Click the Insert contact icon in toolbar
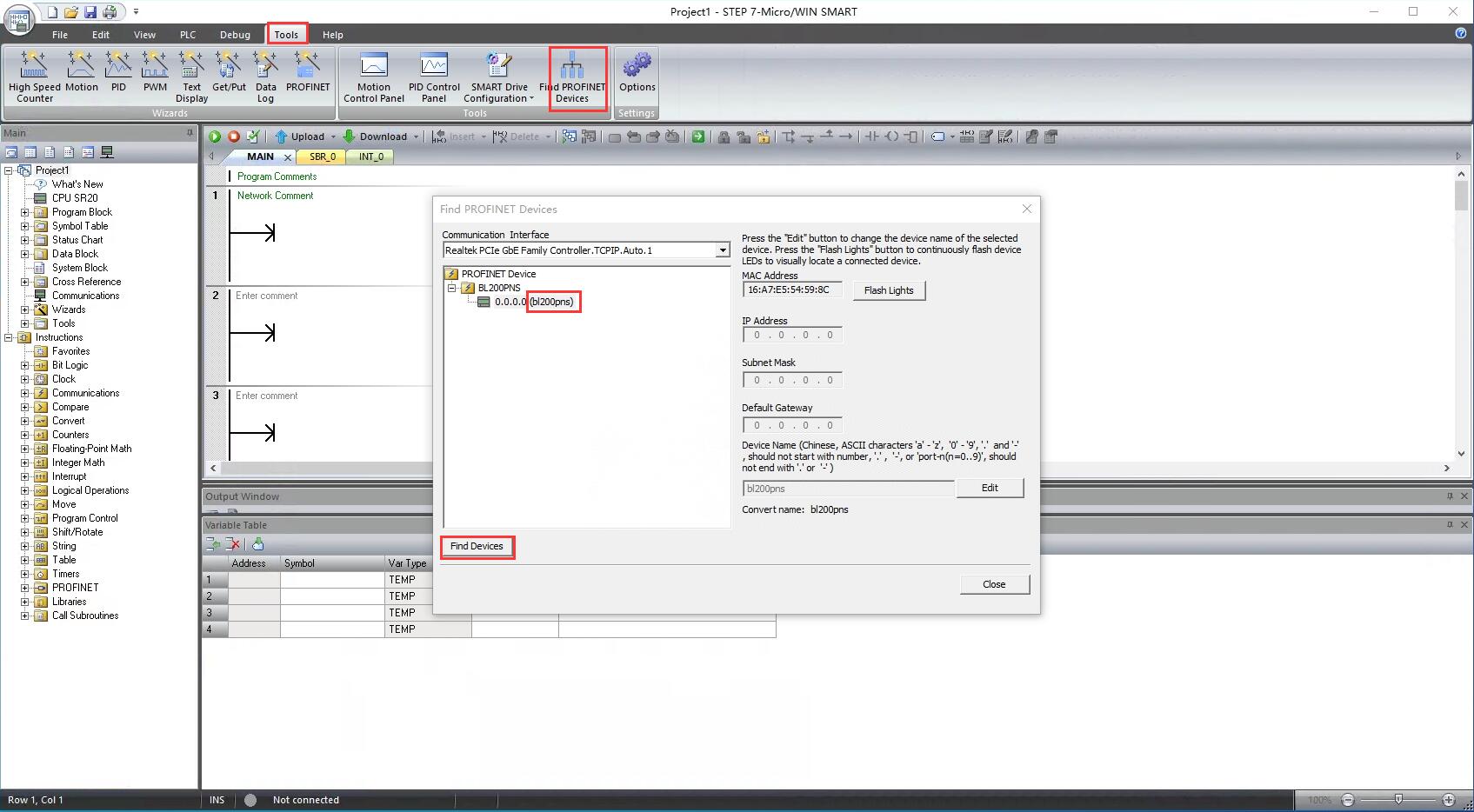 (871, 136)
